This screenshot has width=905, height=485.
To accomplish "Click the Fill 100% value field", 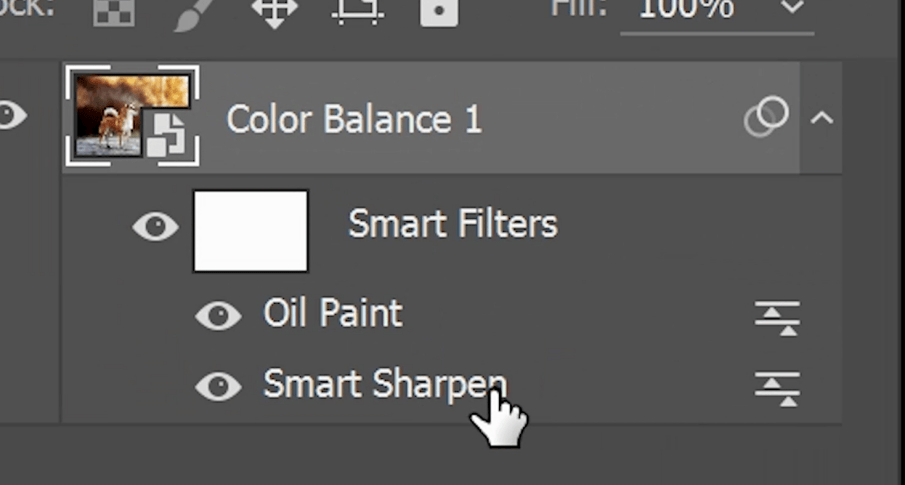I will click(x=687, y=8).
